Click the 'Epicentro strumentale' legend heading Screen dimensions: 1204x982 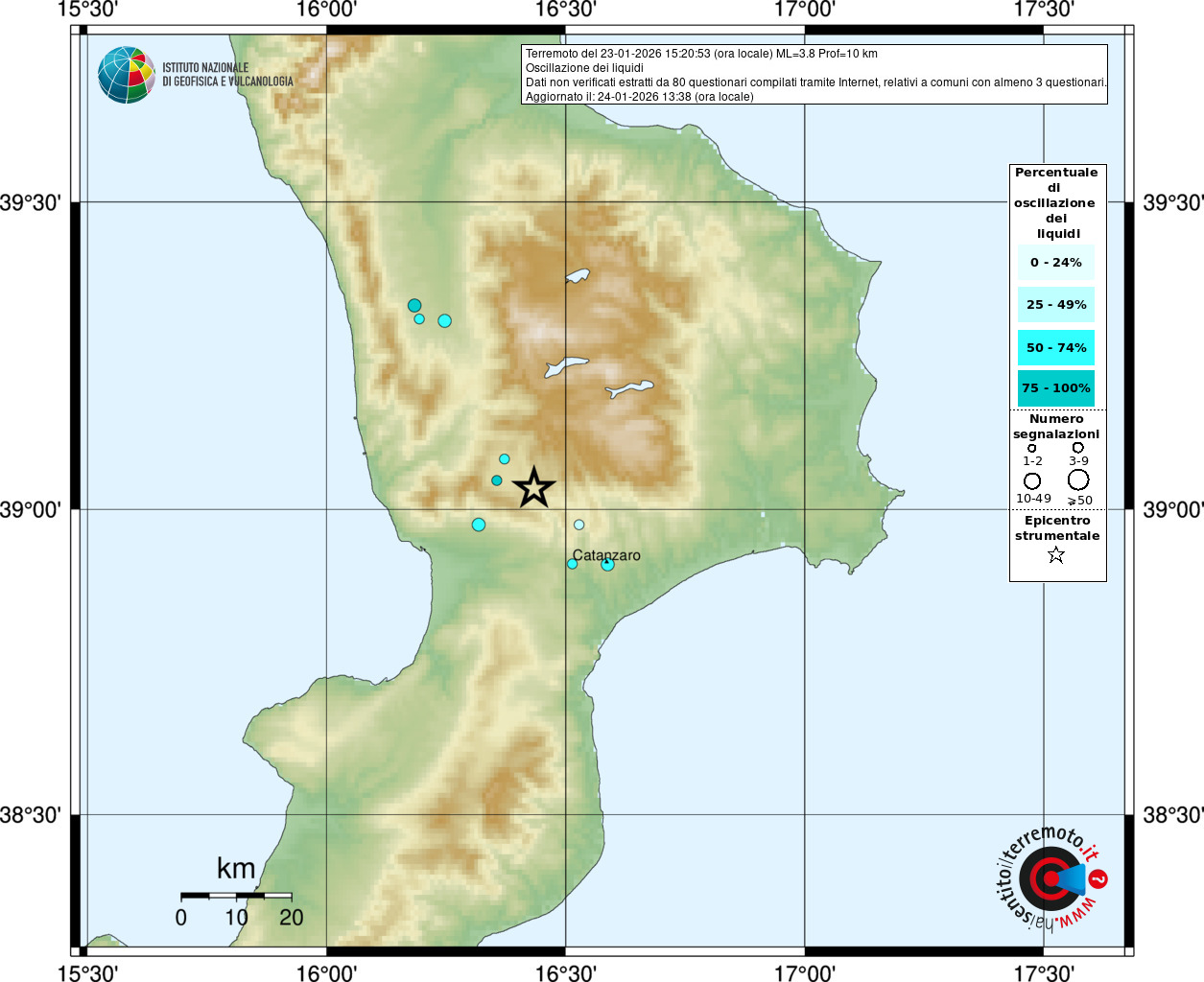coord(1057,528)
